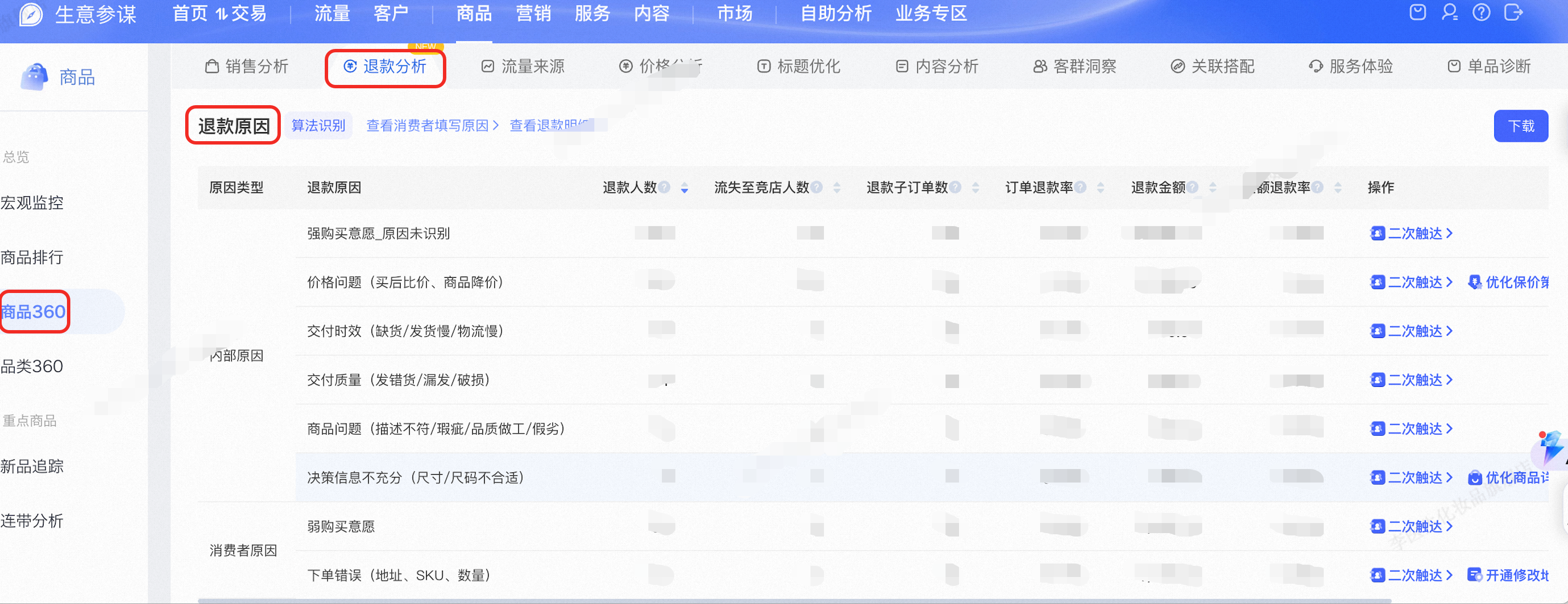Click the 下载 download button
This screenshot has height=604, width=1568.
click(x=1521, y=126)
